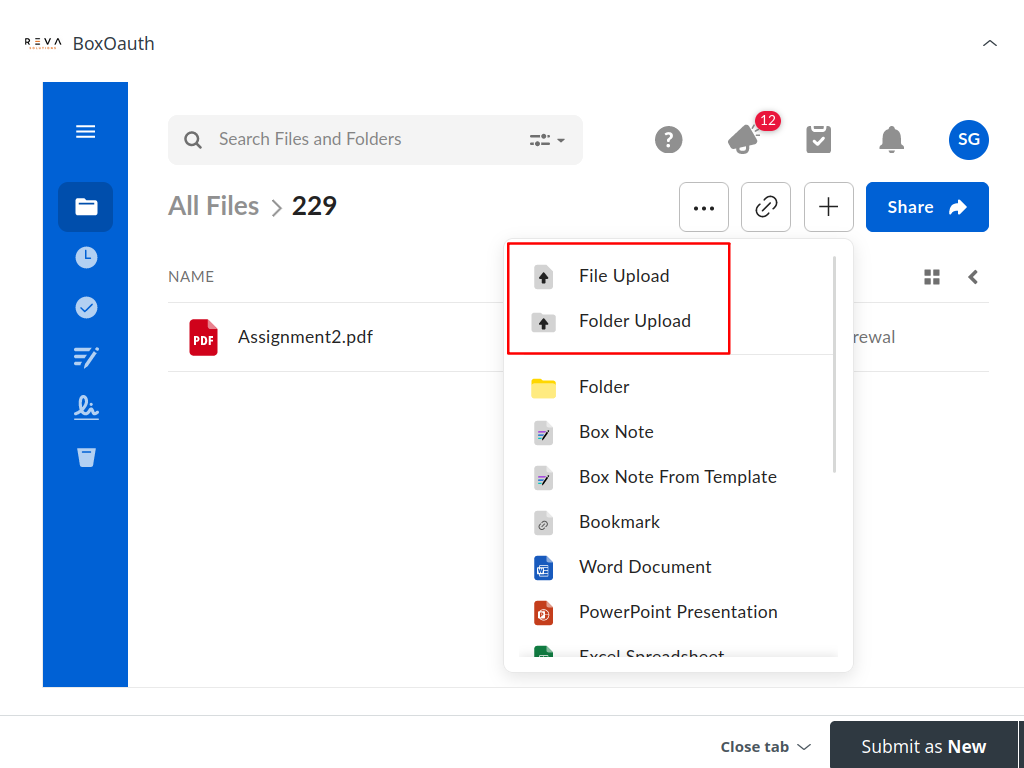Open the help question mark icon
This screenshot has width=1024, height=768.
coord(668,140)
